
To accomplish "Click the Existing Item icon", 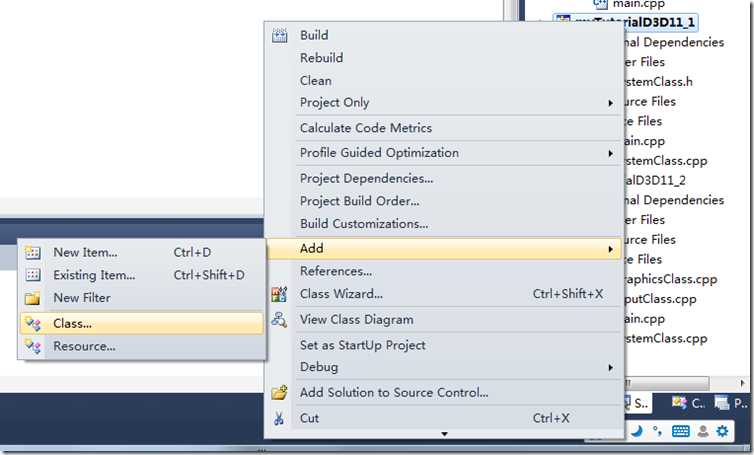I will pos(33,275).
